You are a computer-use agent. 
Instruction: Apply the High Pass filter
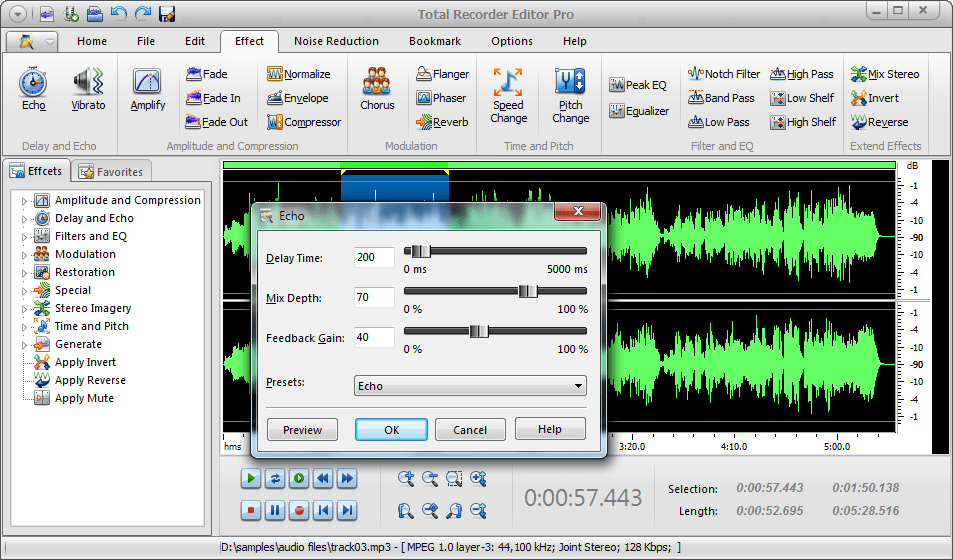coord(802,74)
